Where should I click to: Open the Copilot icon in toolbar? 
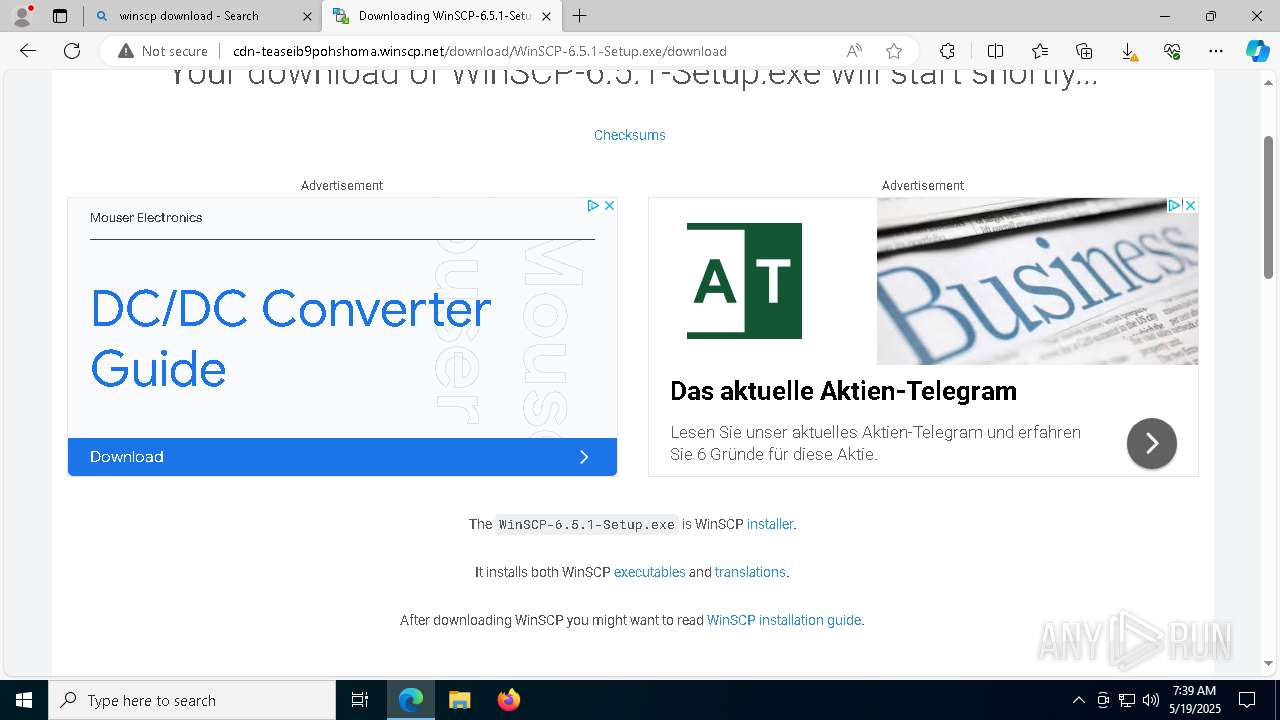pos(1258,51)
